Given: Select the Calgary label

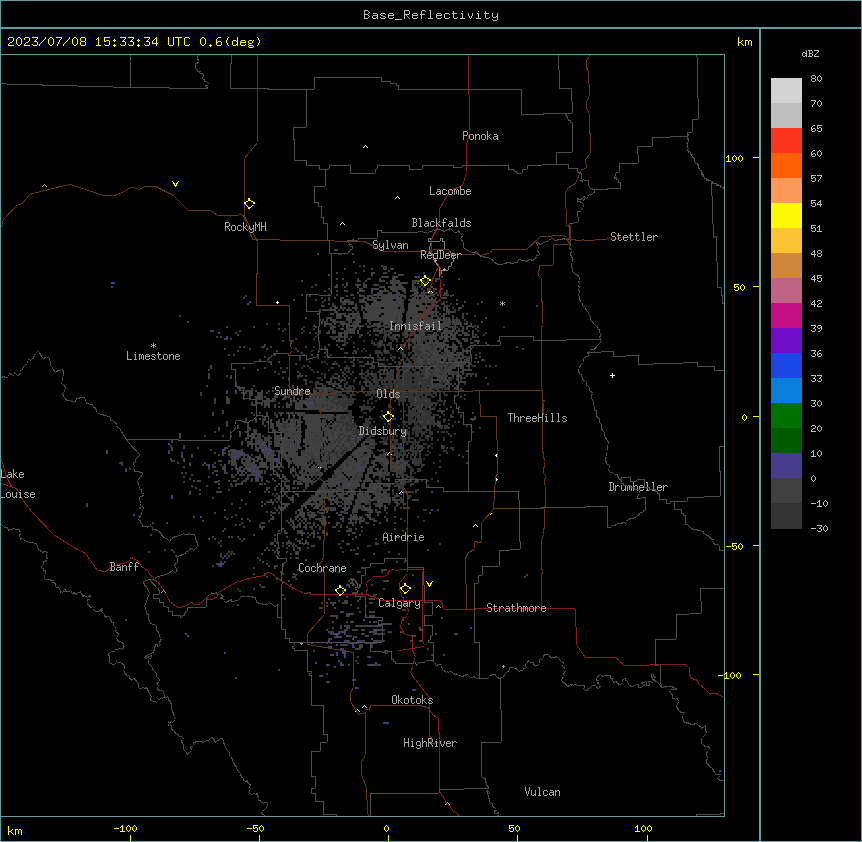Looking at the screenshot, I should (x=399, y=603).
